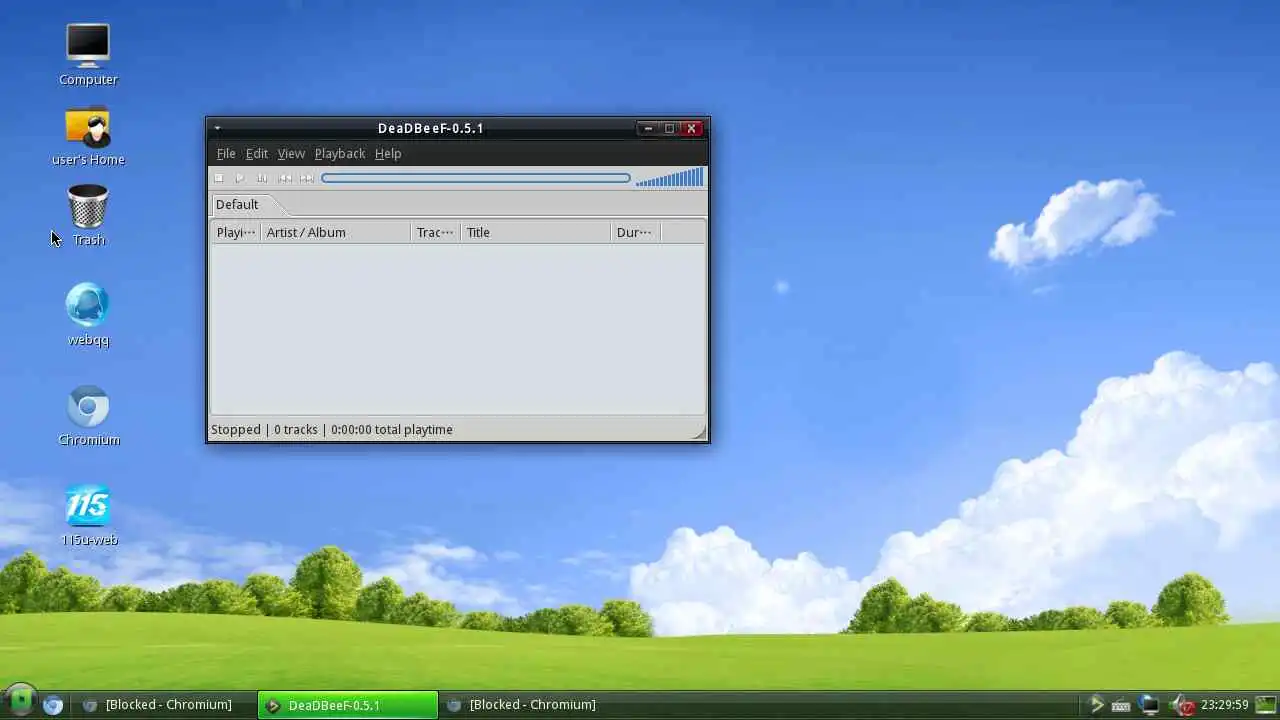Screen dimensions: 1280x720
Task: Click the clock showing 23:29:59
Action: tap(1226, 705)
